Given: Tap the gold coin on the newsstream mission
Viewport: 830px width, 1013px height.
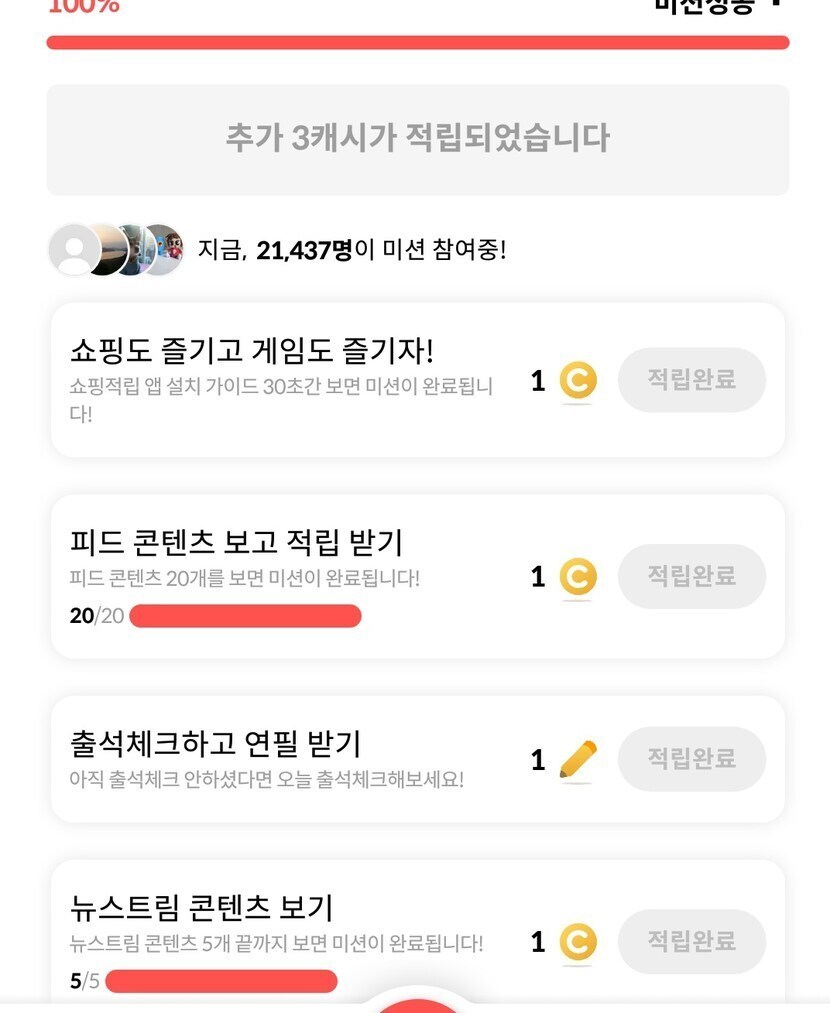Looking at the screenshot, I should tap(577, 942).
